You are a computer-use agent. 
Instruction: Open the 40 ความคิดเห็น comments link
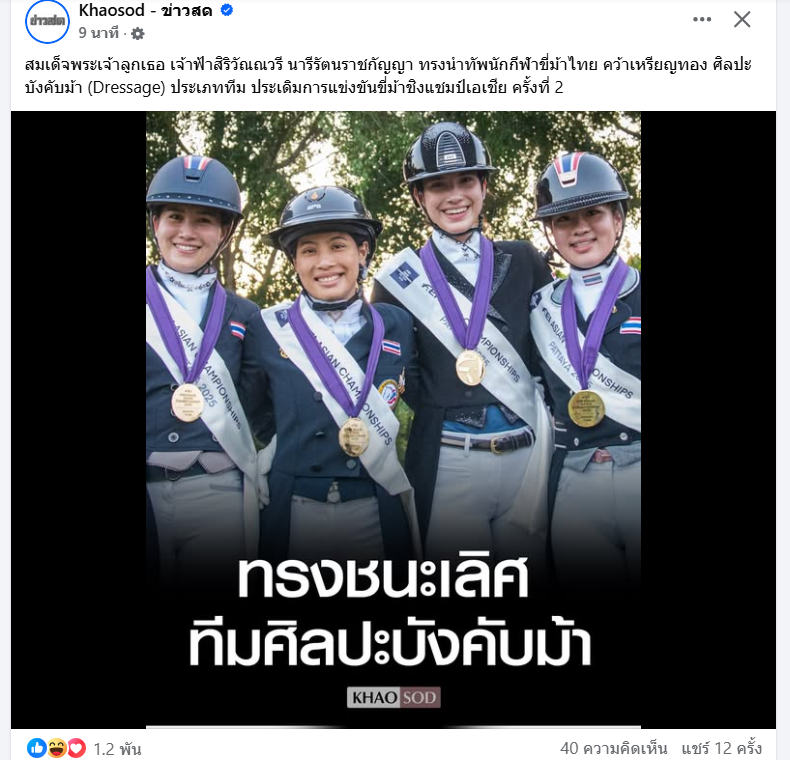click(x=613, y=748)
